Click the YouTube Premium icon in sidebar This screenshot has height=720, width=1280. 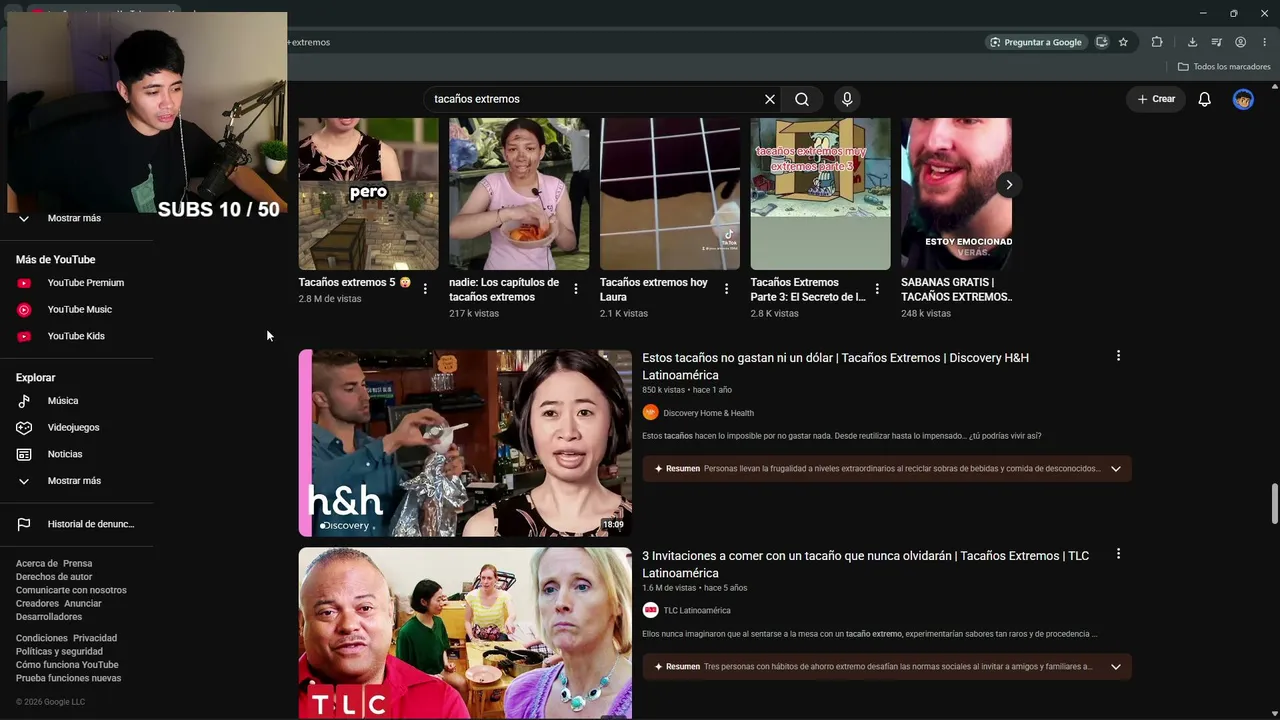(x=24, y=283)
